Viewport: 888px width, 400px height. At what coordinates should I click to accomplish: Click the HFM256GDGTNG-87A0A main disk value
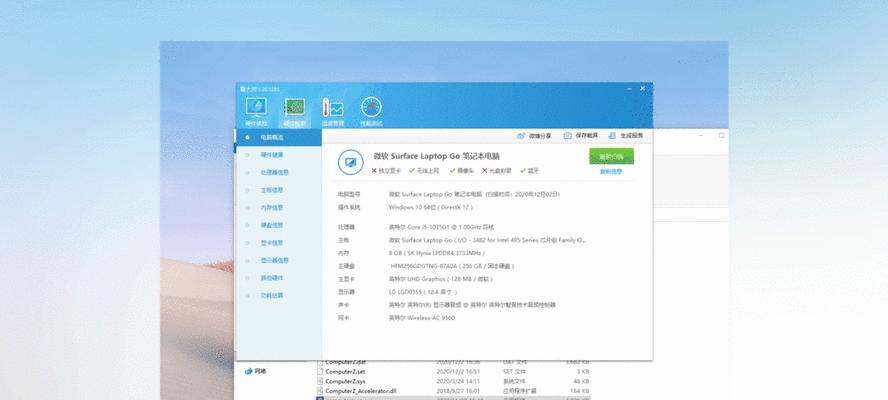point(452,266)
